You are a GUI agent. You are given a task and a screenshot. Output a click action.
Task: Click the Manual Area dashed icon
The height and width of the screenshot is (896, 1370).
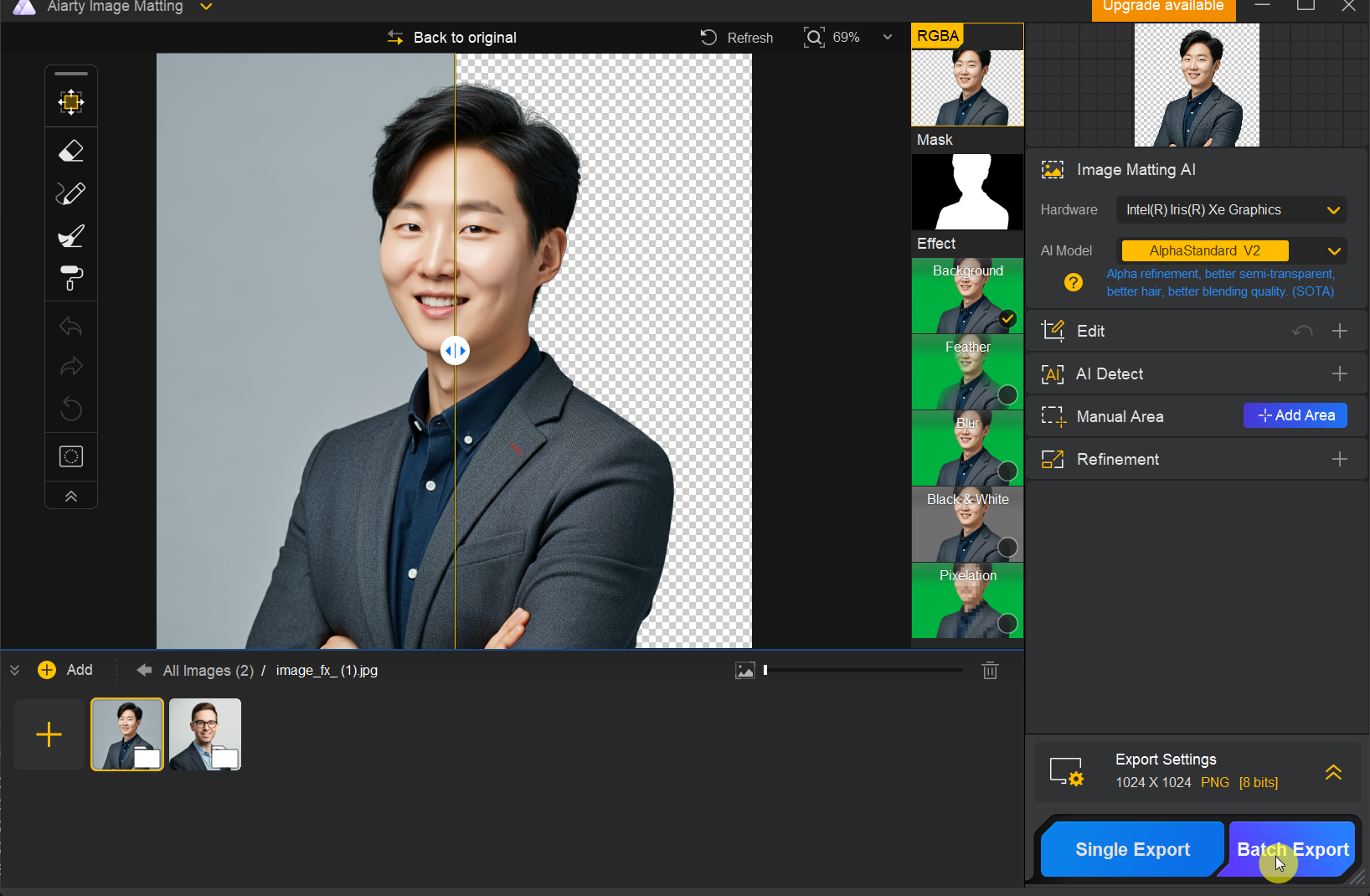click(1053, 416)
